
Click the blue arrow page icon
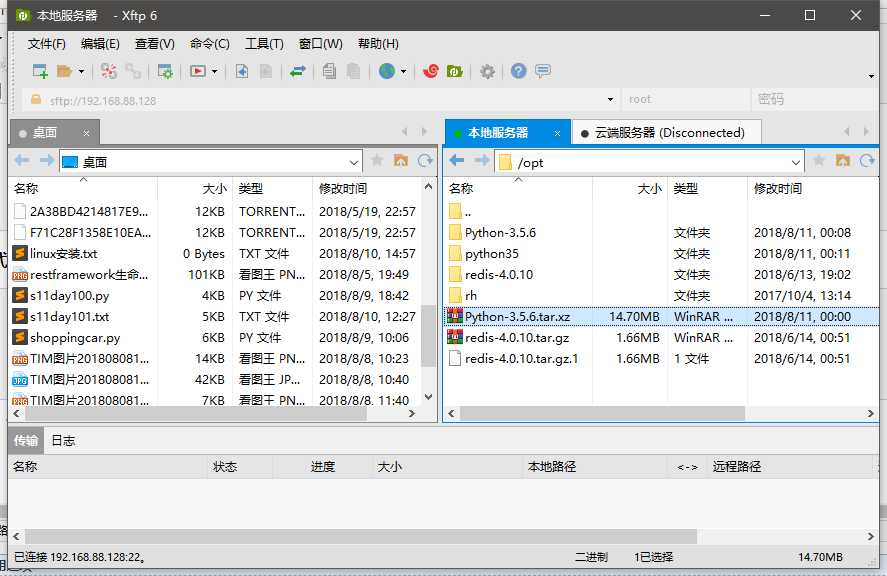coord(242,71)
